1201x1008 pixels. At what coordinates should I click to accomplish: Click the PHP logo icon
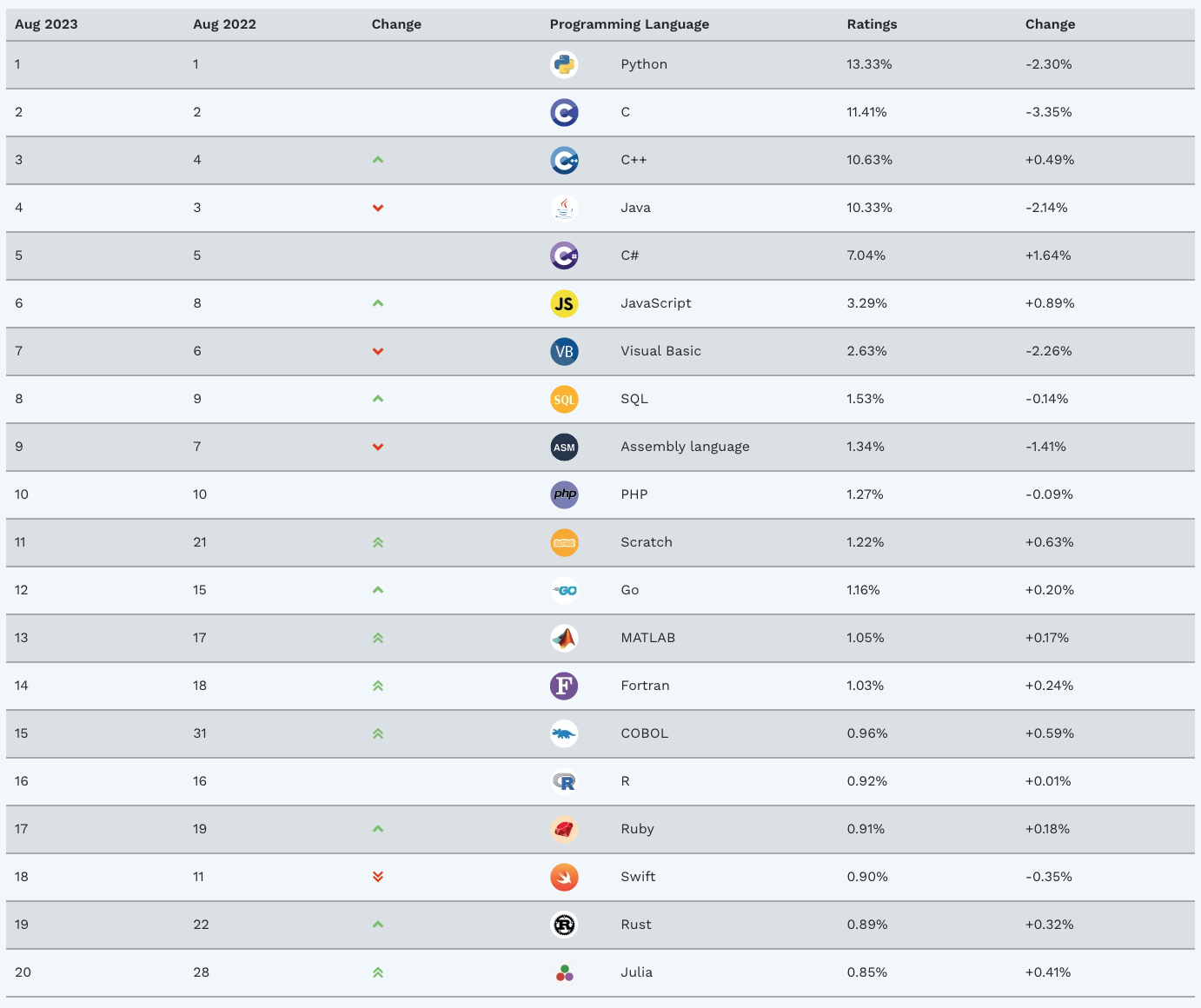(x=564, y=494)
